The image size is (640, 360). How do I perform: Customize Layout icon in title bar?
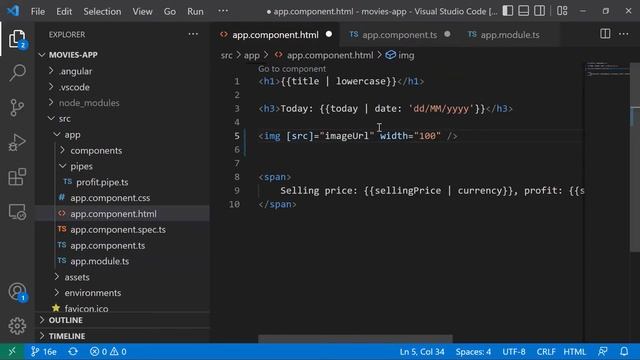pos(562,11)
